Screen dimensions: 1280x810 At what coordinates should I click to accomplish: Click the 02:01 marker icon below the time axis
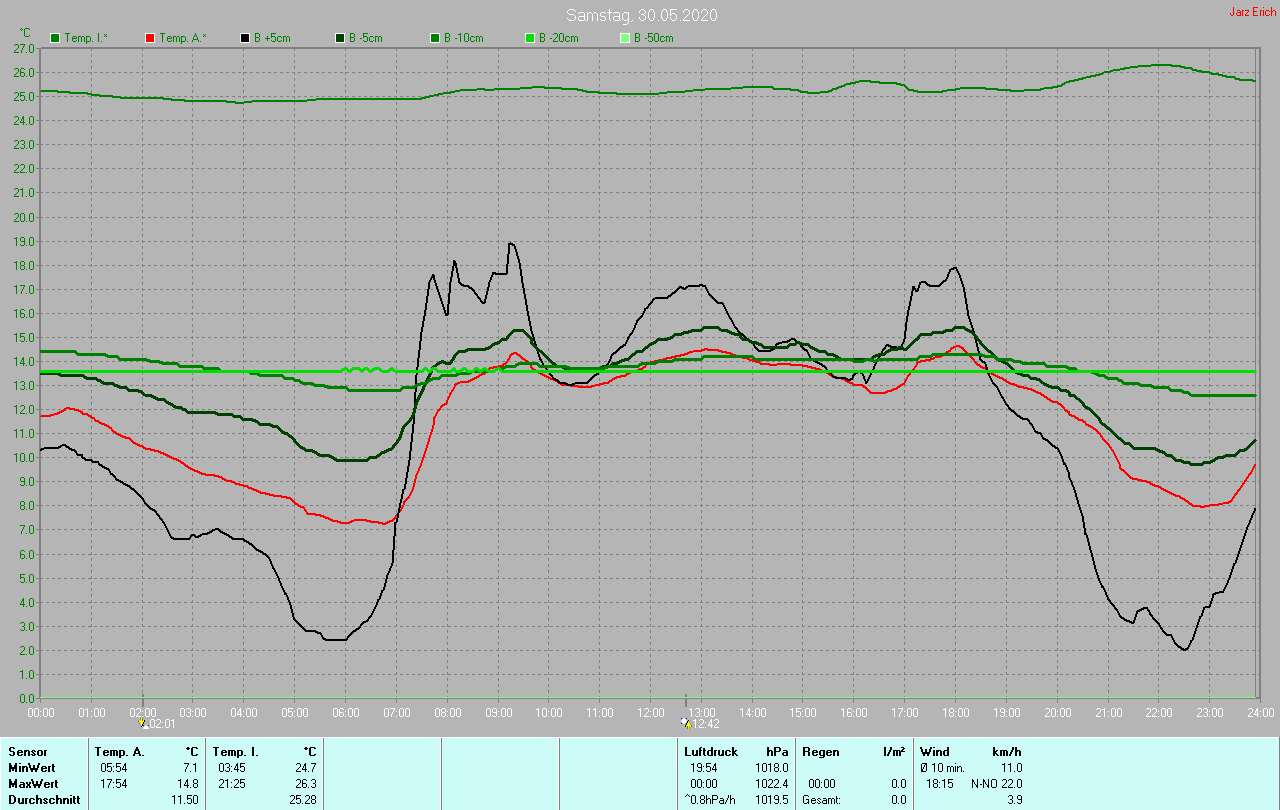tap(143, 723)
